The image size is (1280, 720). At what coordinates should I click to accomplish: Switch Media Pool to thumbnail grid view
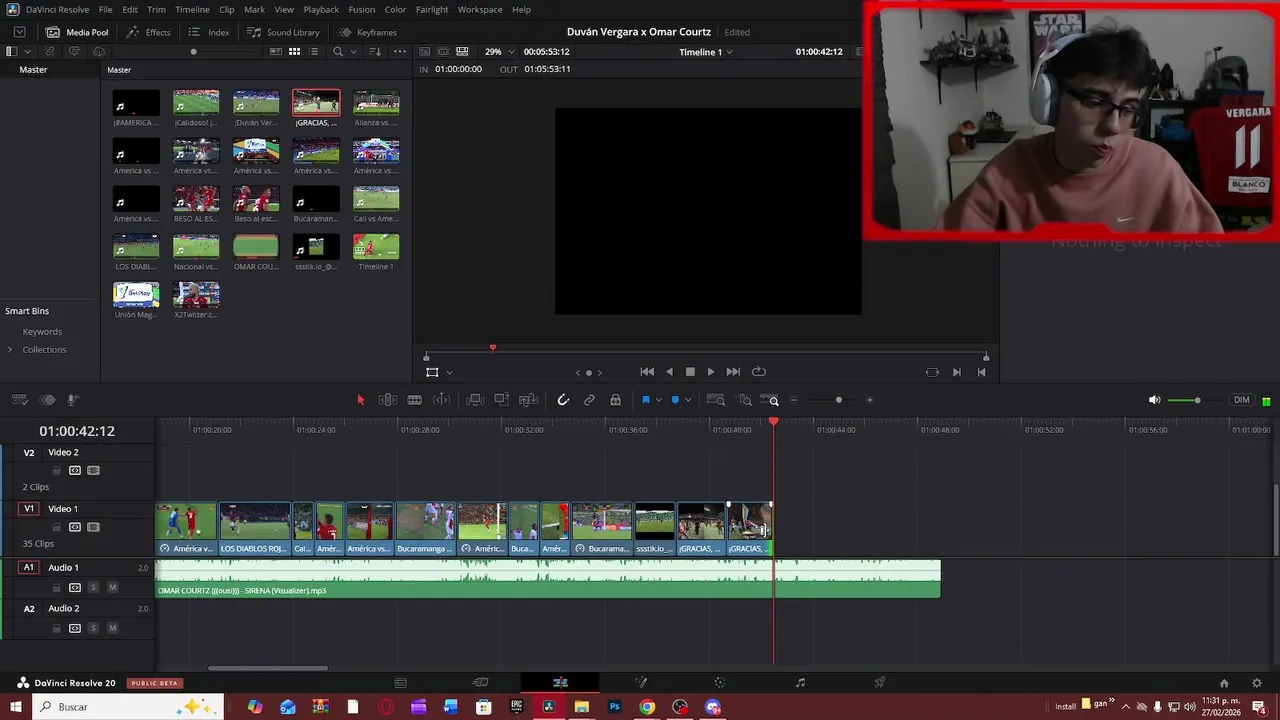pos(294,52)
